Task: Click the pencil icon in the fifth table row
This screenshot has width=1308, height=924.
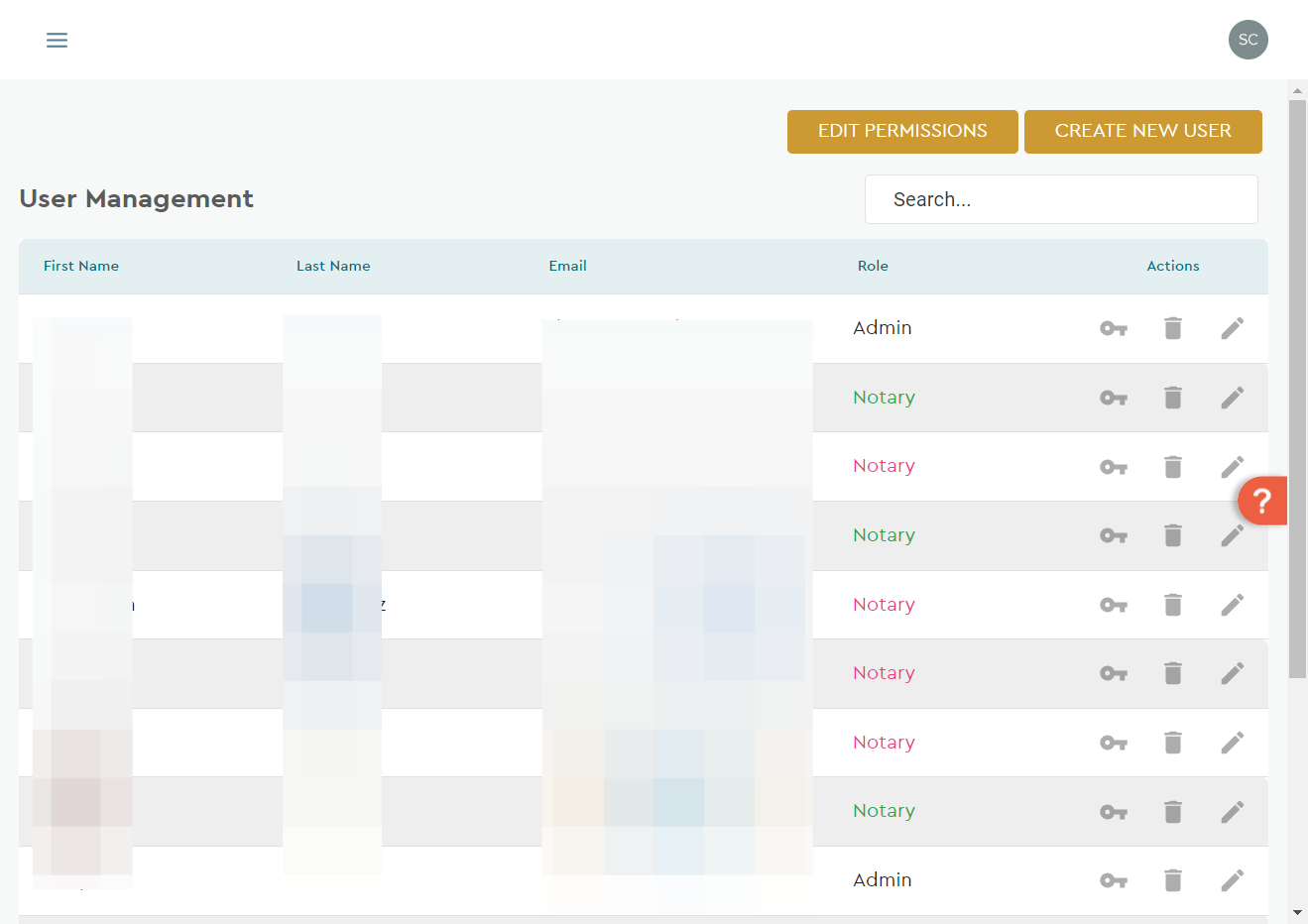Action: pos(1233,605)
